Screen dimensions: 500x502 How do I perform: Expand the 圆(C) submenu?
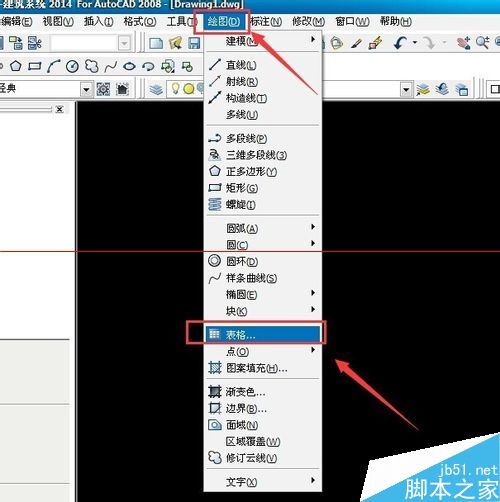(x=263, y=245)
